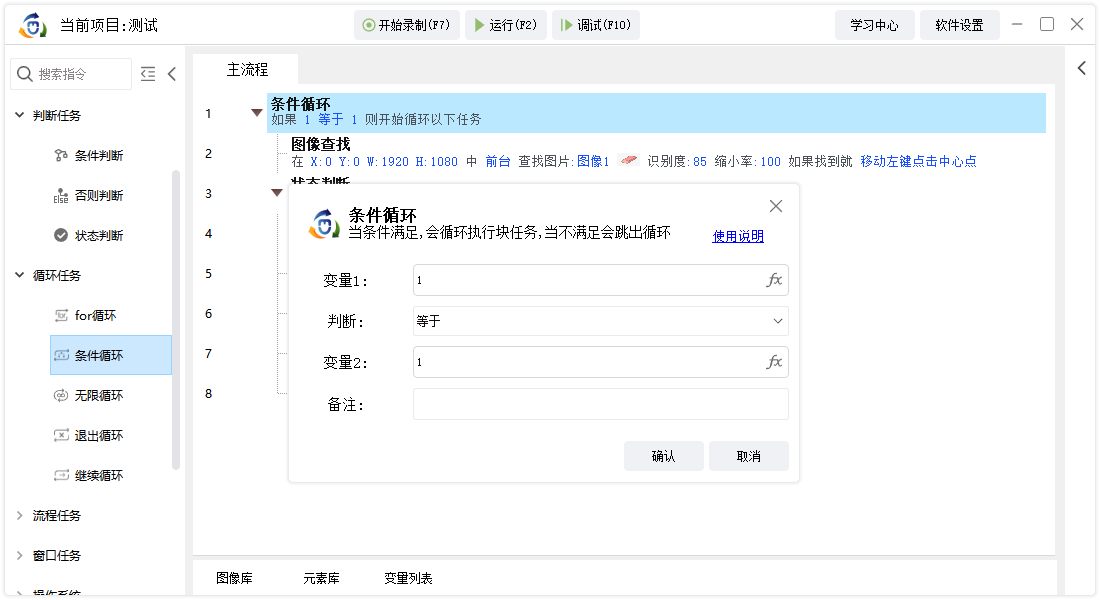This screenshot has width=1100, height=600.
Task: Click the 前台 link in 图像查找 row
Action: (498, 161)
